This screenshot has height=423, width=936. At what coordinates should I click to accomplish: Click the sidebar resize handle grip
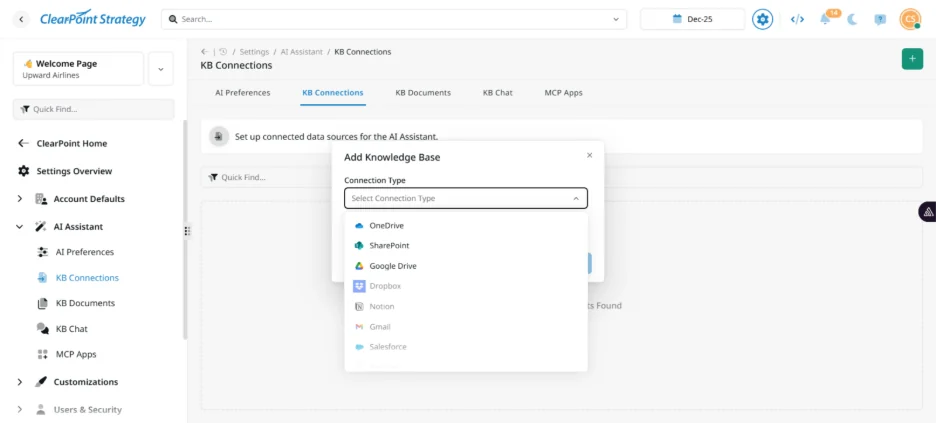coord(187,230)
